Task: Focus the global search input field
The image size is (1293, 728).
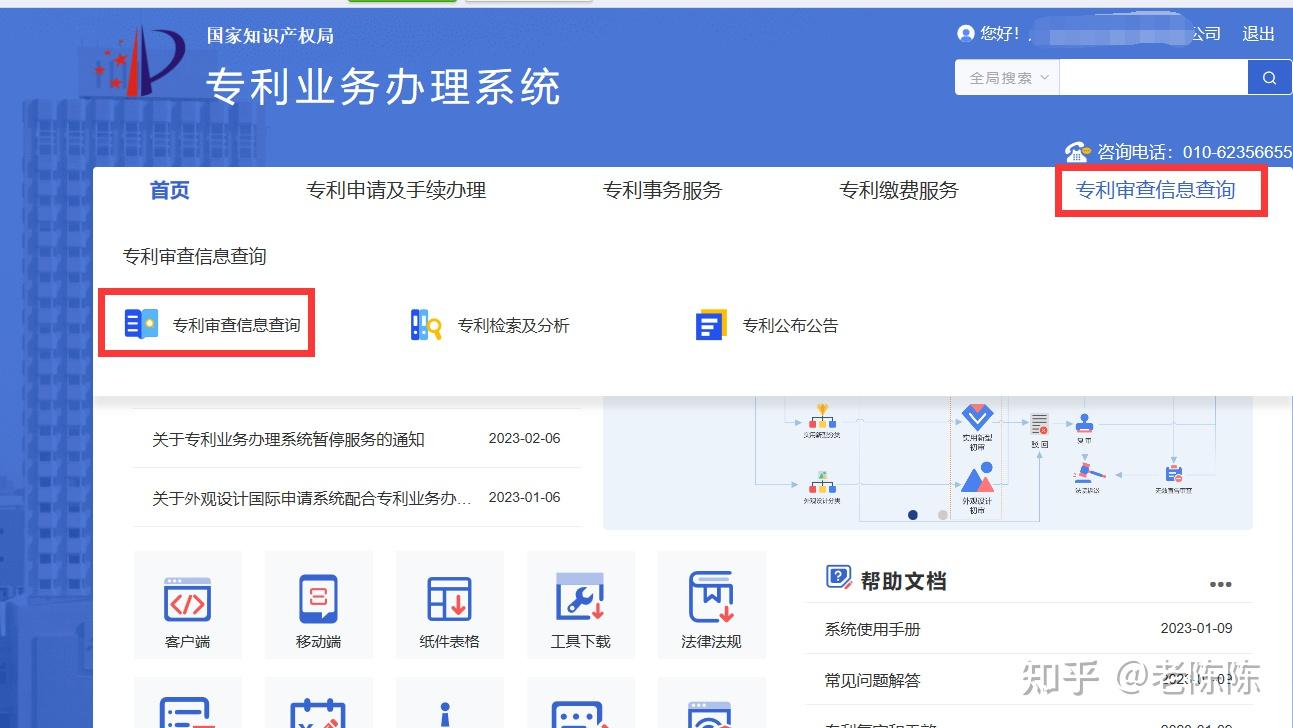Action: coord(1153,78)
